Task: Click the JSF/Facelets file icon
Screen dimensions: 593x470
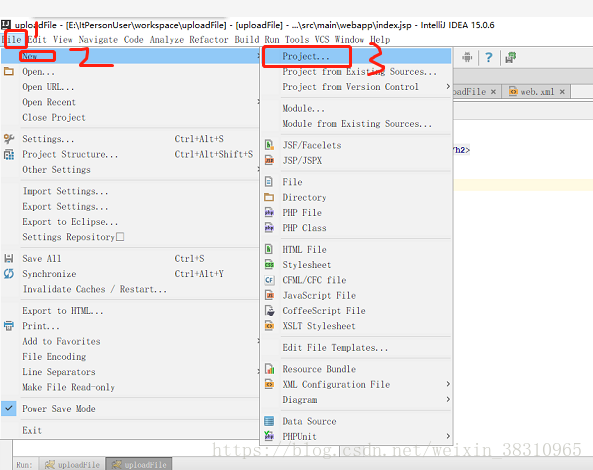Action: 269,145
